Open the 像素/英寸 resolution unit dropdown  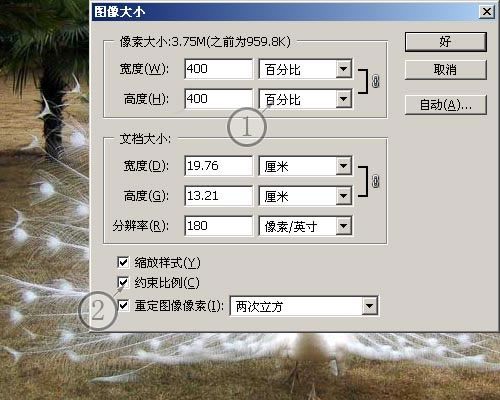pyautogui.click(x=305, y=226)
